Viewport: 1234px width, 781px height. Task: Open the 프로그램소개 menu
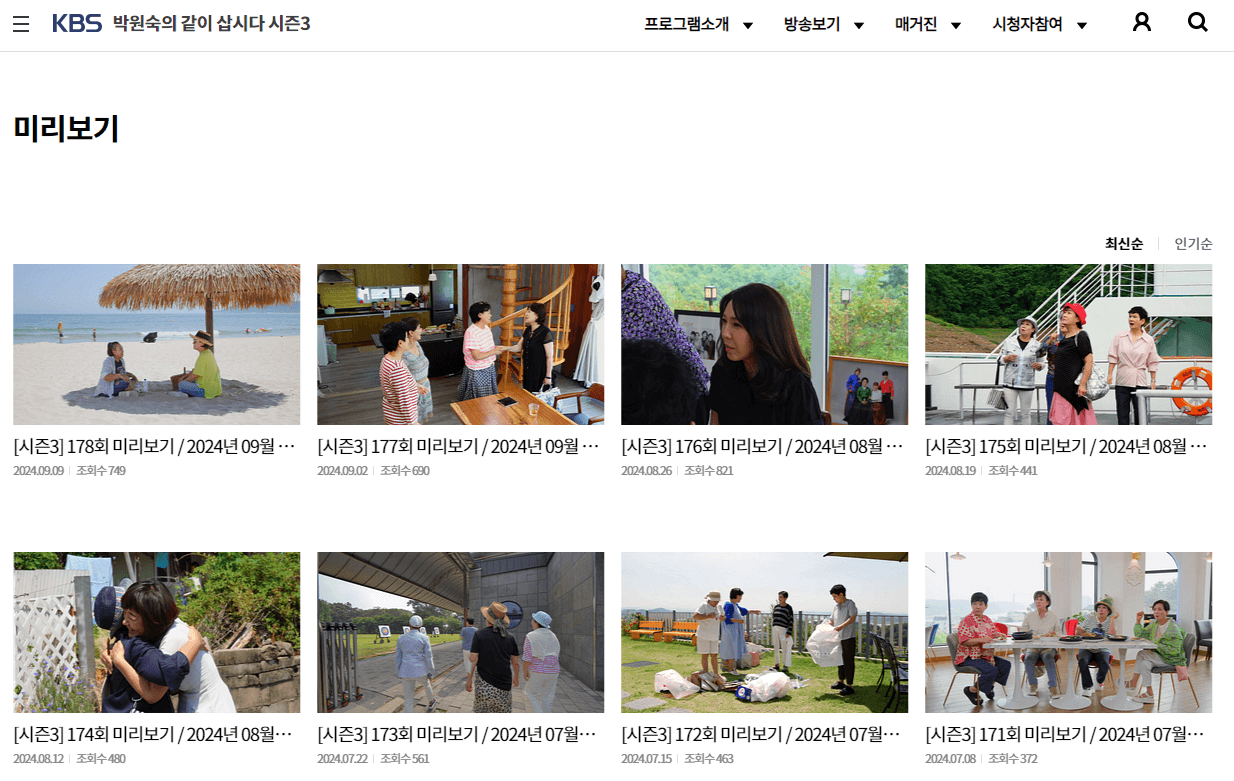pos(687,24)
